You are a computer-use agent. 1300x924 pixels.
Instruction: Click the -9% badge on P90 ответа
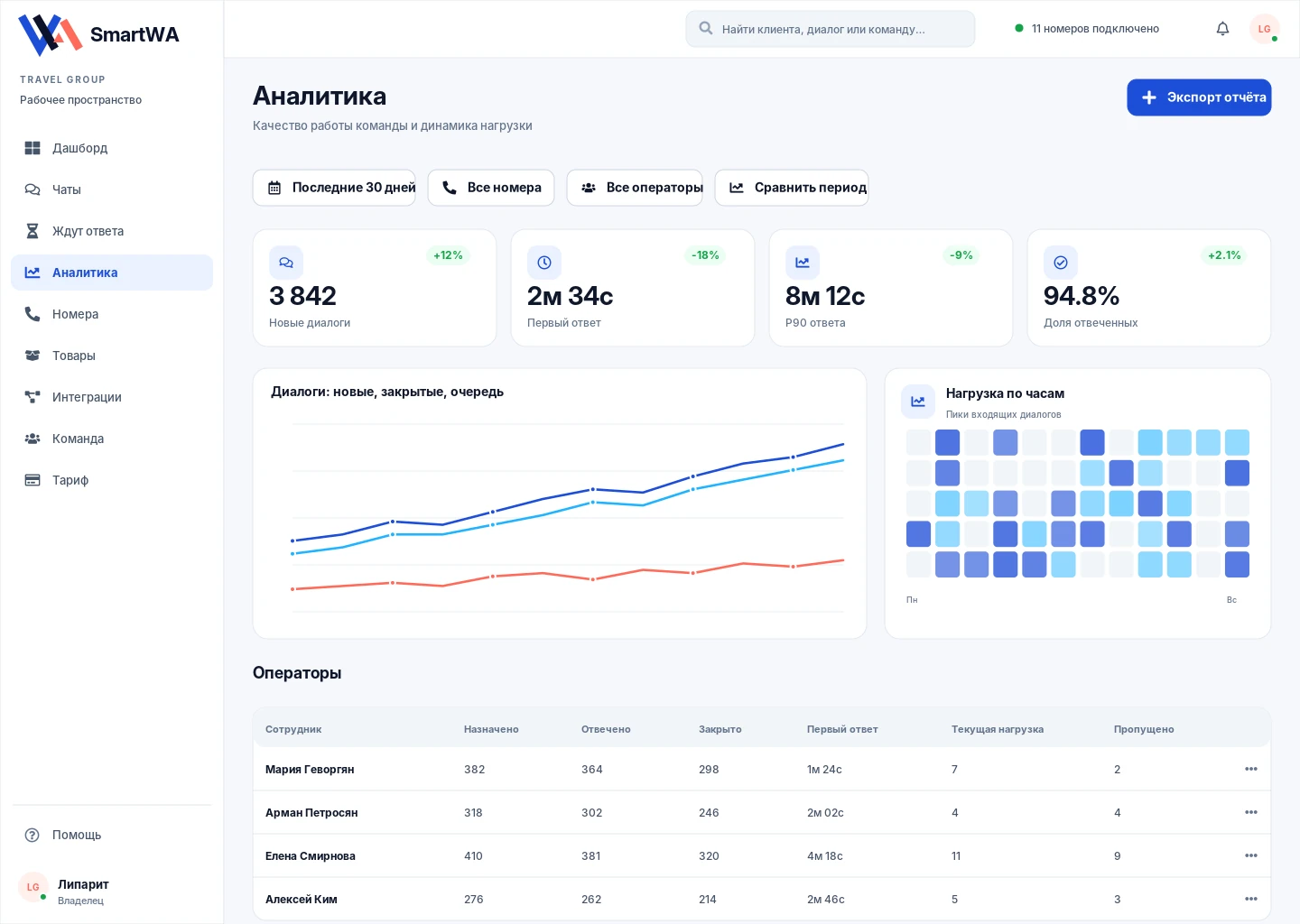point(961,255)
